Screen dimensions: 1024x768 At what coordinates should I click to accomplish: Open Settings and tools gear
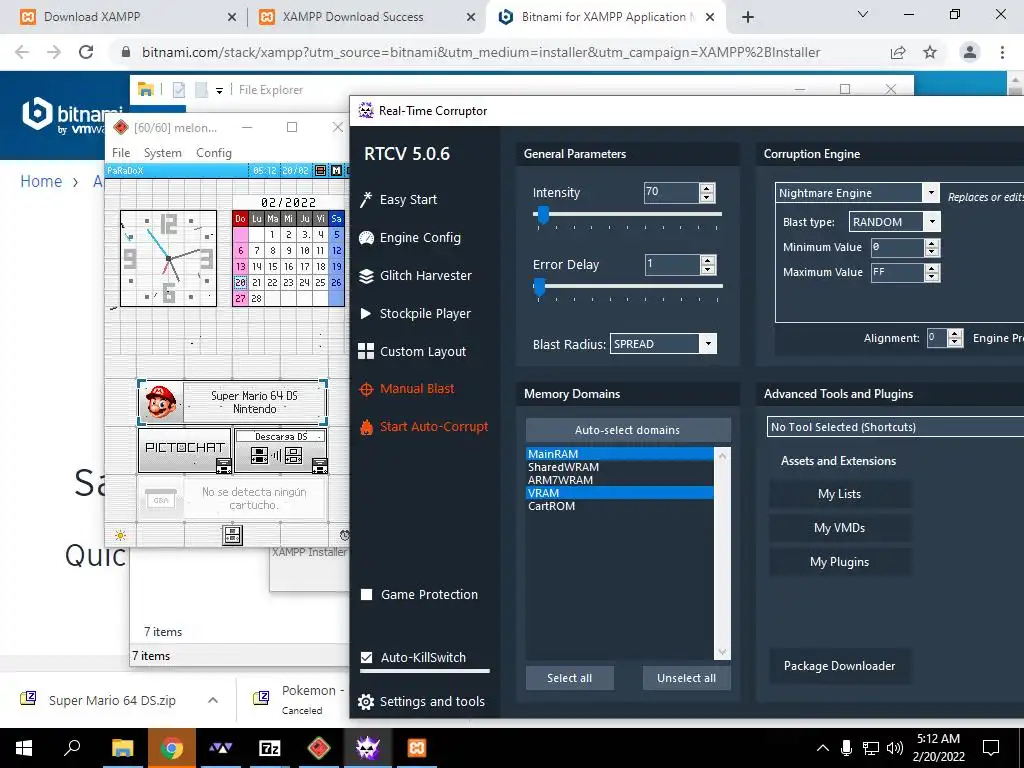pos(366,702)
